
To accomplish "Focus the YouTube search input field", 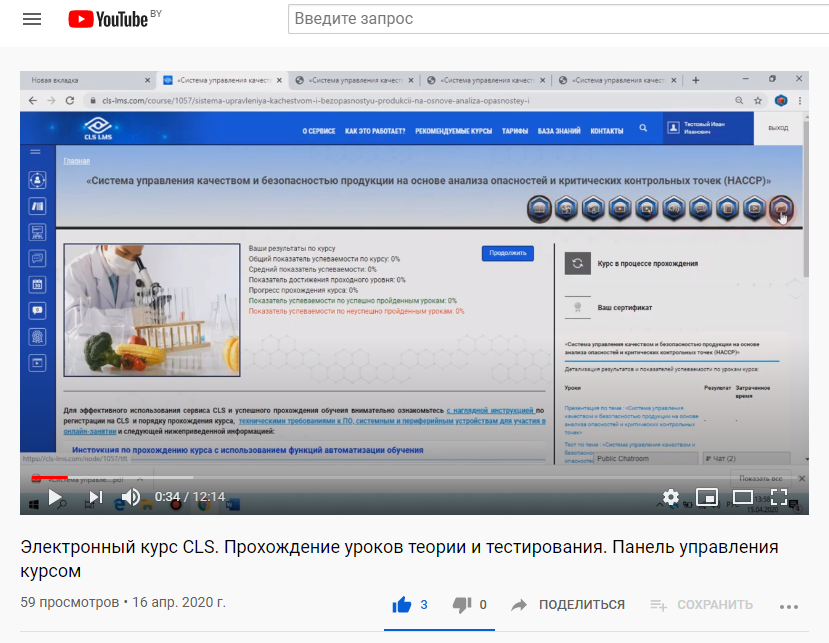I will click(x=558, y=19).
